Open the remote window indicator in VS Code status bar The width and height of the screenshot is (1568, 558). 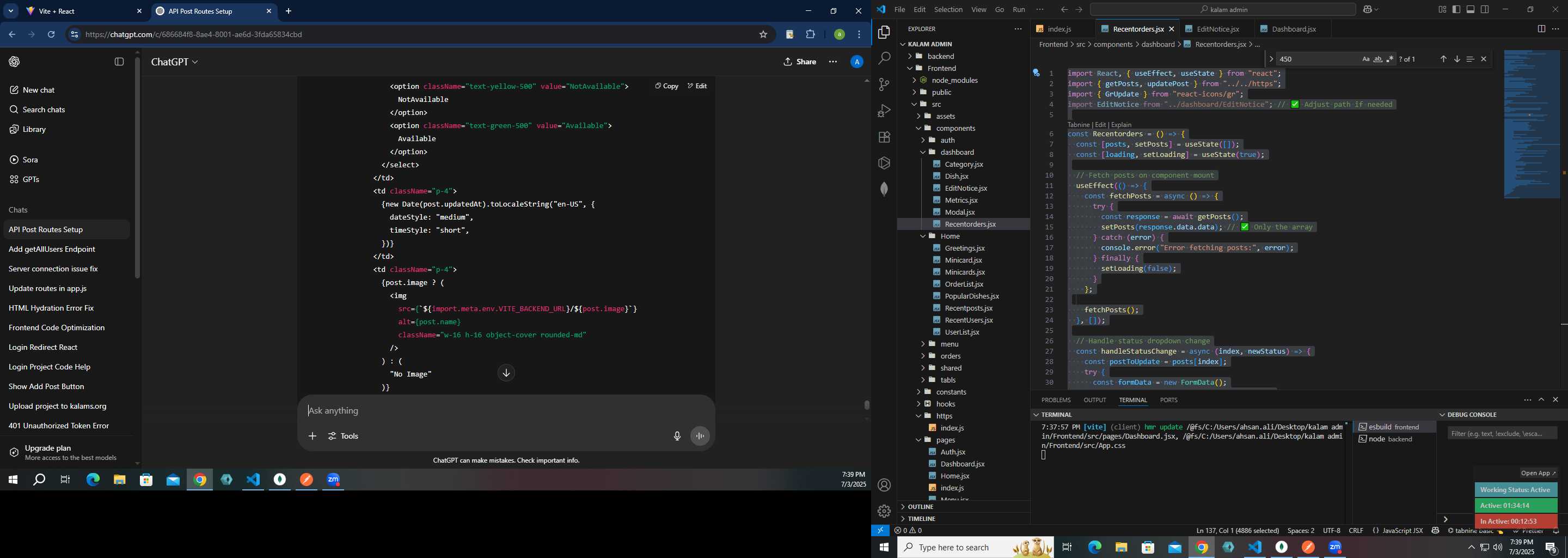pyautogui.click(x=880, y=531)
